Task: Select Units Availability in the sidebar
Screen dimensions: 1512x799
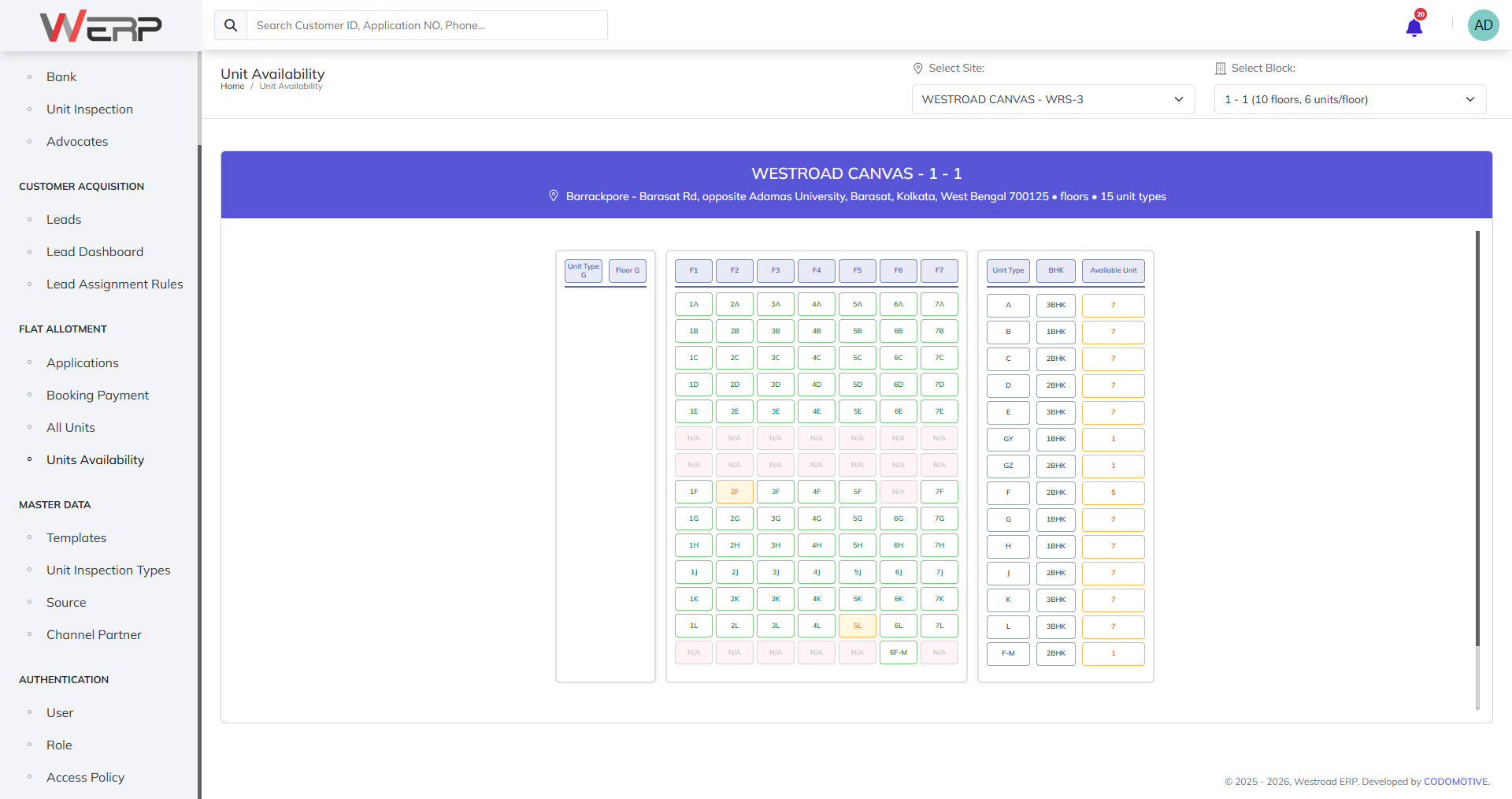Action: (x=95, y=459)
